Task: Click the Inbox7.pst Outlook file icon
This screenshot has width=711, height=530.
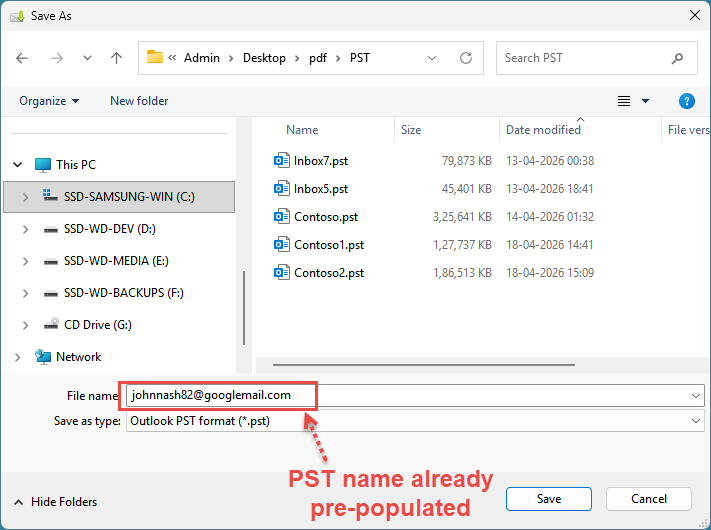Action: 282,160
